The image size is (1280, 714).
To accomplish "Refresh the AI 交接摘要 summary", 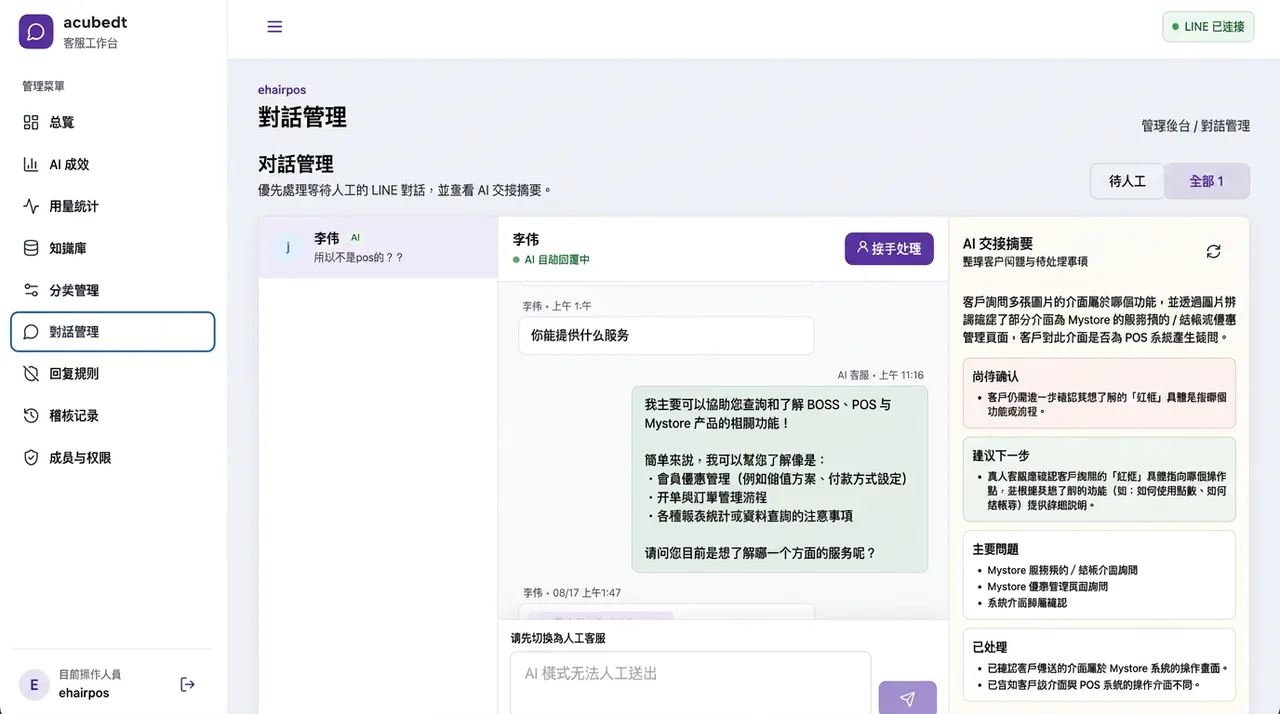I will [1213, 252].
